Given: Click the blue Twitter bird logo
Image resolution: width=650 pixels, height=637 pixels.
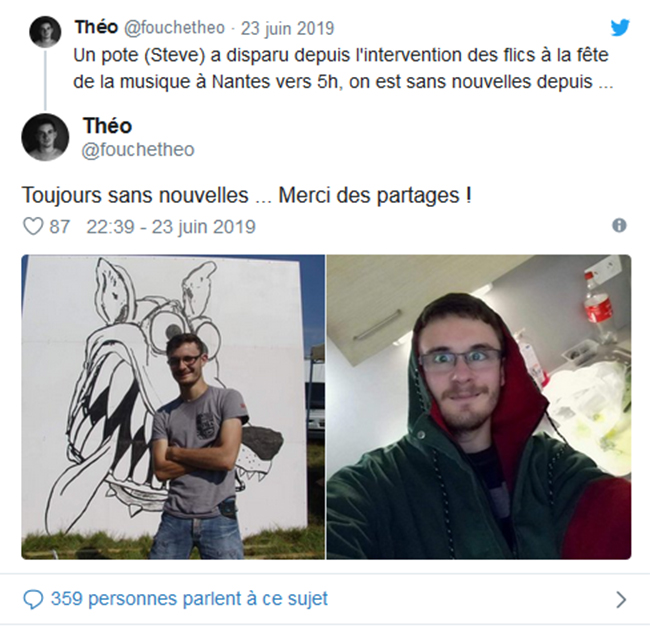Looking at the screenshot, I should [620, 28].
